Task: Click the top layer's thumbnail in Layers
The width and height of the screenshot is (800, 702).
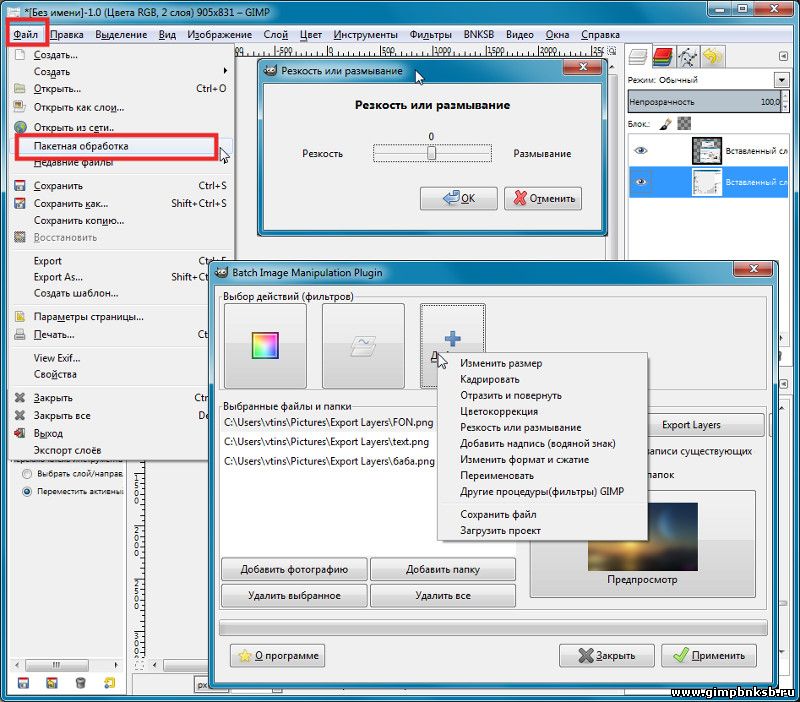Action: 707,151
